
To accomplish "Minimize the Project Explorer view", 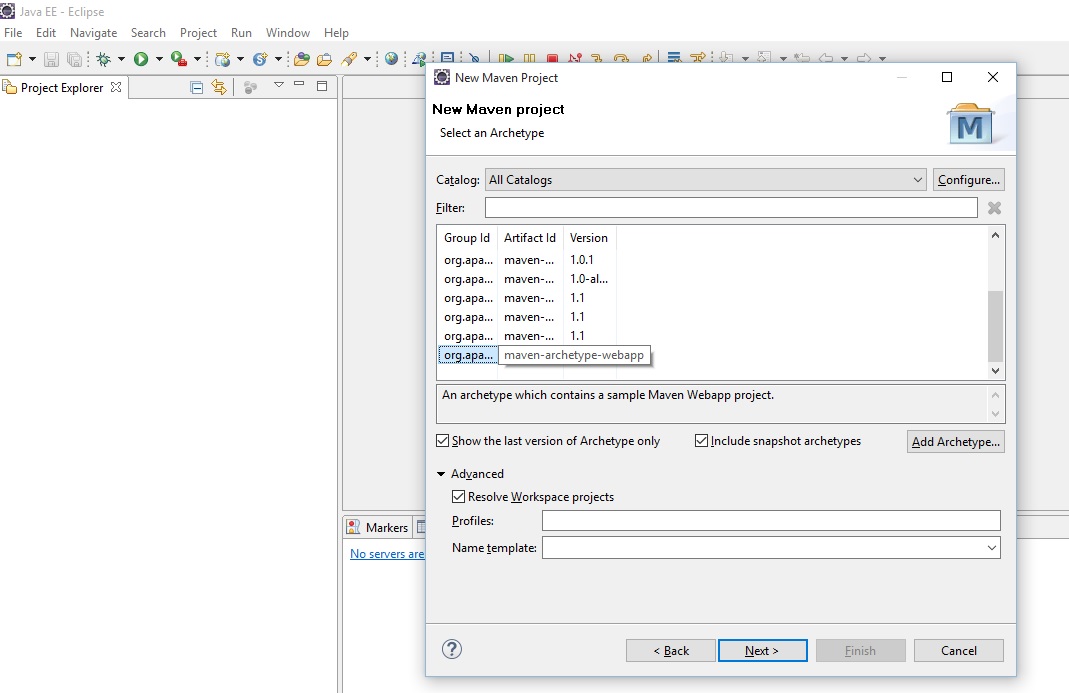I will click(x=299, y=85).
